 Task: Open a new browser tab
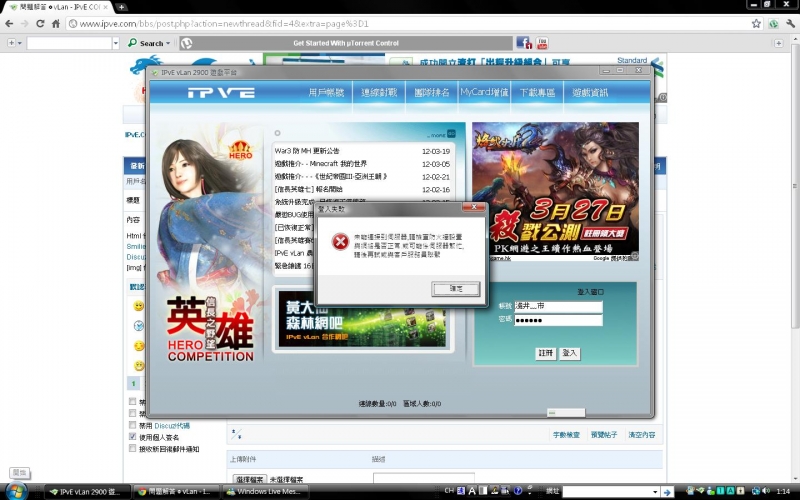[x=121, y=7]
